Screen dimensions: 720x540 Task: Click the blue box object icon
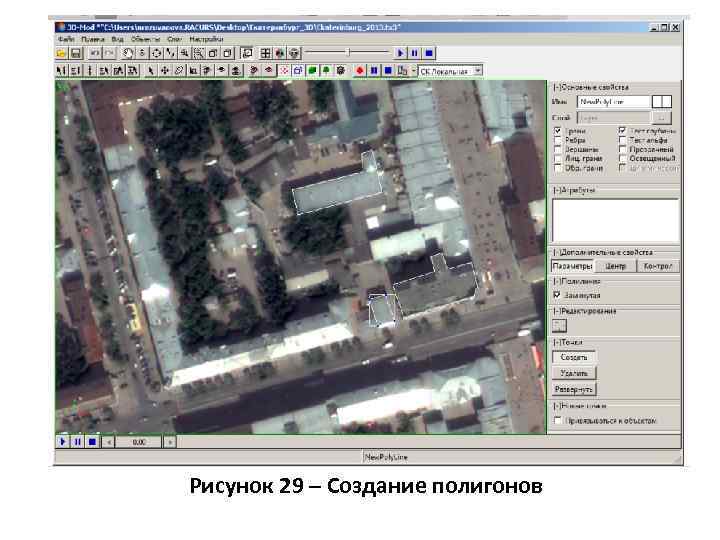[298, 71]
